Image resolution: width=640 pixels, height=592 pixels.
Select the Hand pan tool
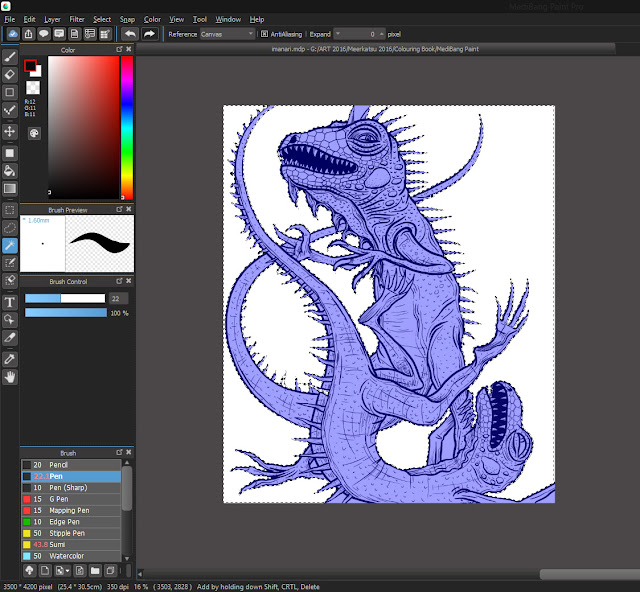(x=10, y=376)
